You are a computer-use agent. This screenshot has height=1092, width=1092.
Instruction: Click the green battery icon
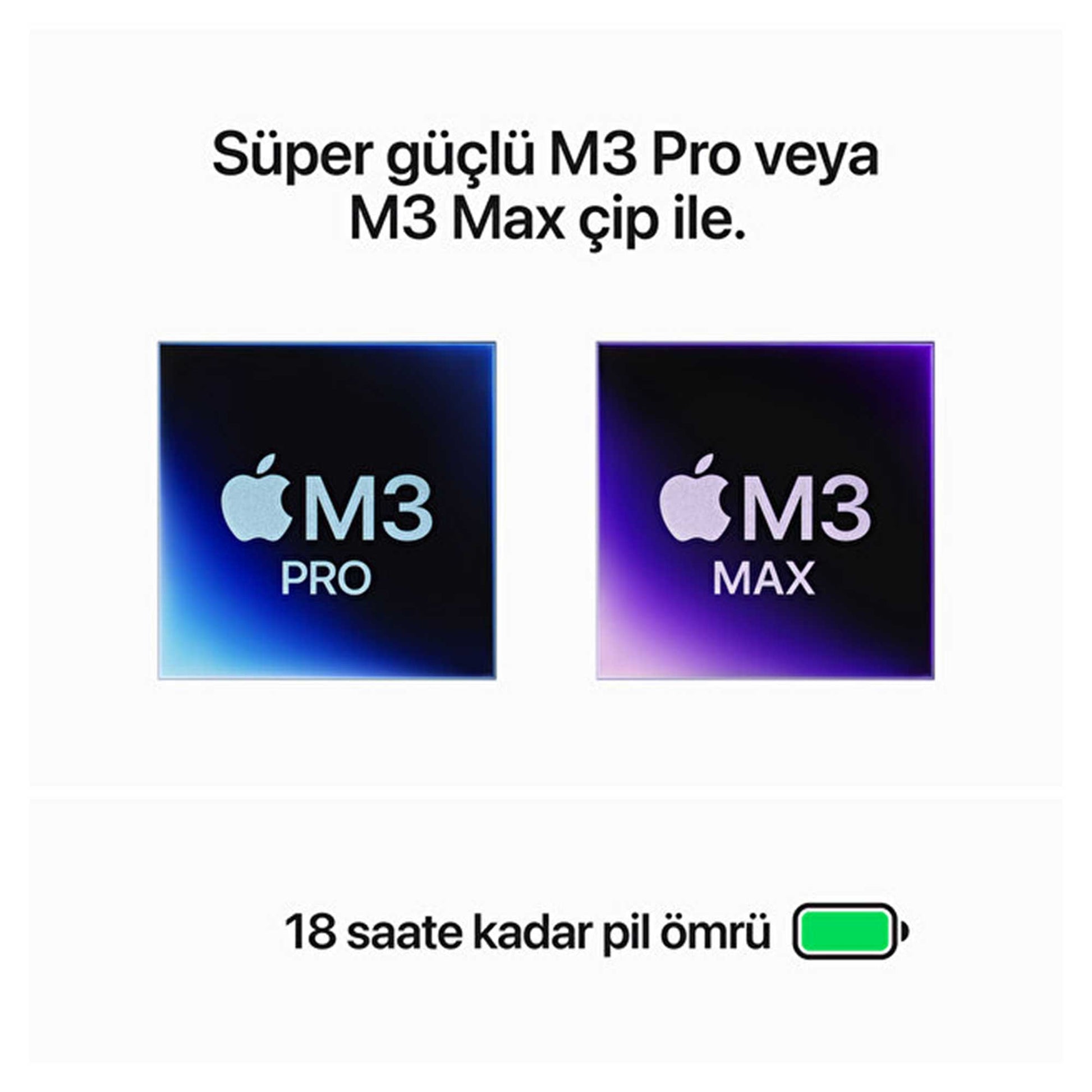[851, 931]
